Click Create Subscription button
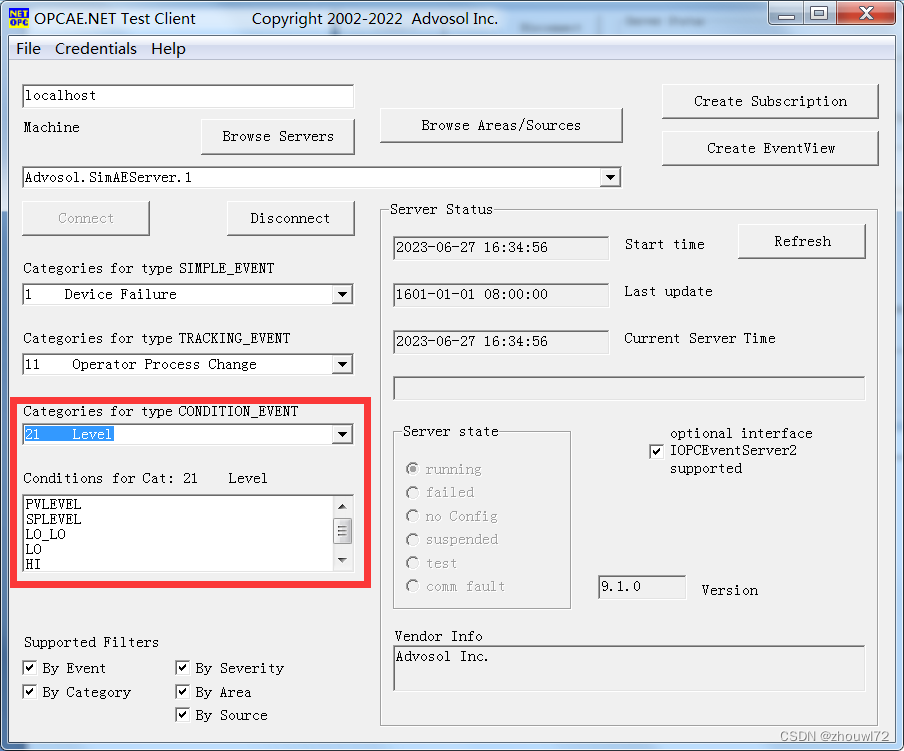 [x=770, y=101]
